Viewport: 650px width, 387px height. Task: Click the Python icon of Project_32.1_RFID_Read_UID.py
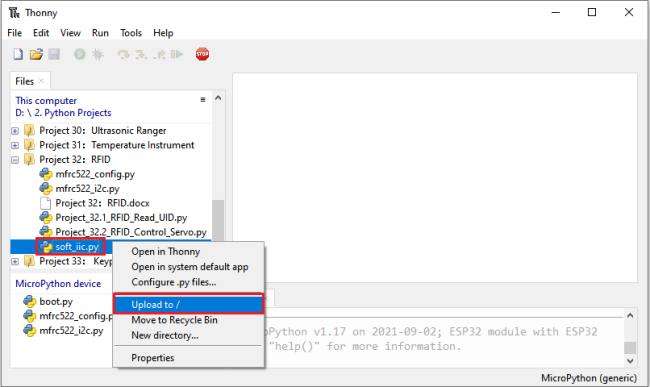(46, 218)
